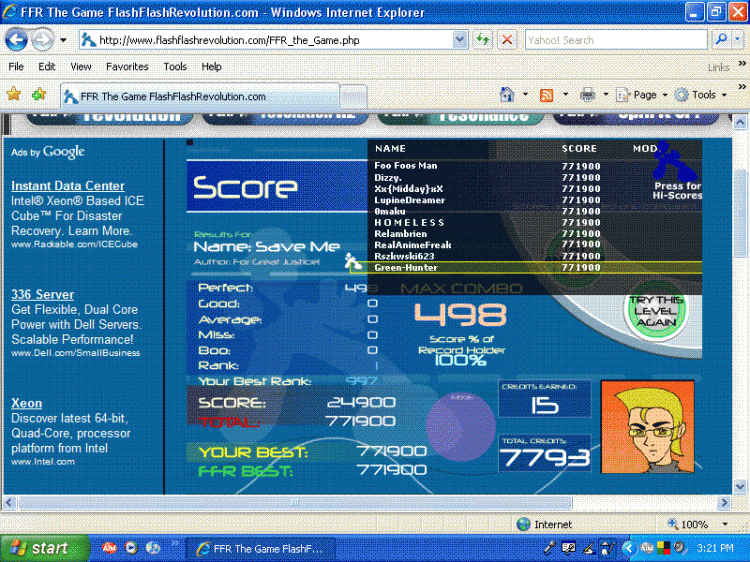
Task: Click Try This Level Again button
Action: (x=656, y=311)
